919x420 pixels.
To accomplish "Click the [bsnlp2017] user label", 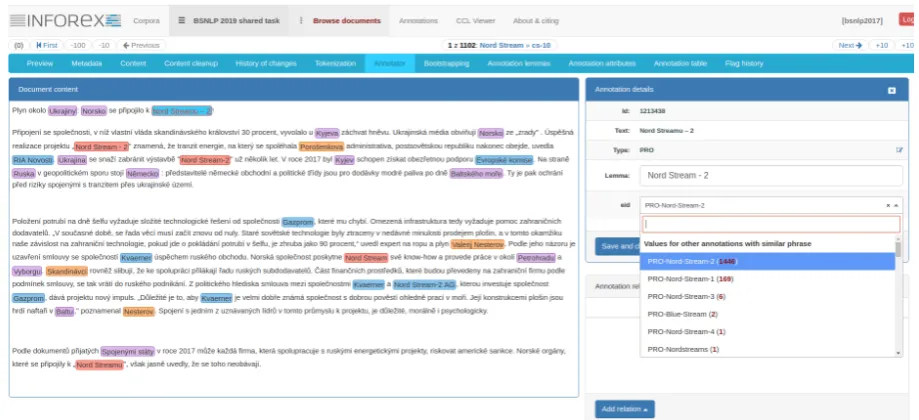I will point(862,21).
